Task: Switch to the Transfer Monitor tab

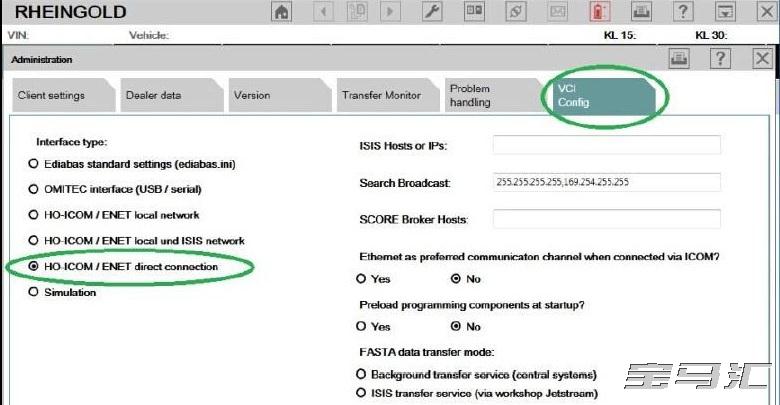Action: click(x=388, y=95)
